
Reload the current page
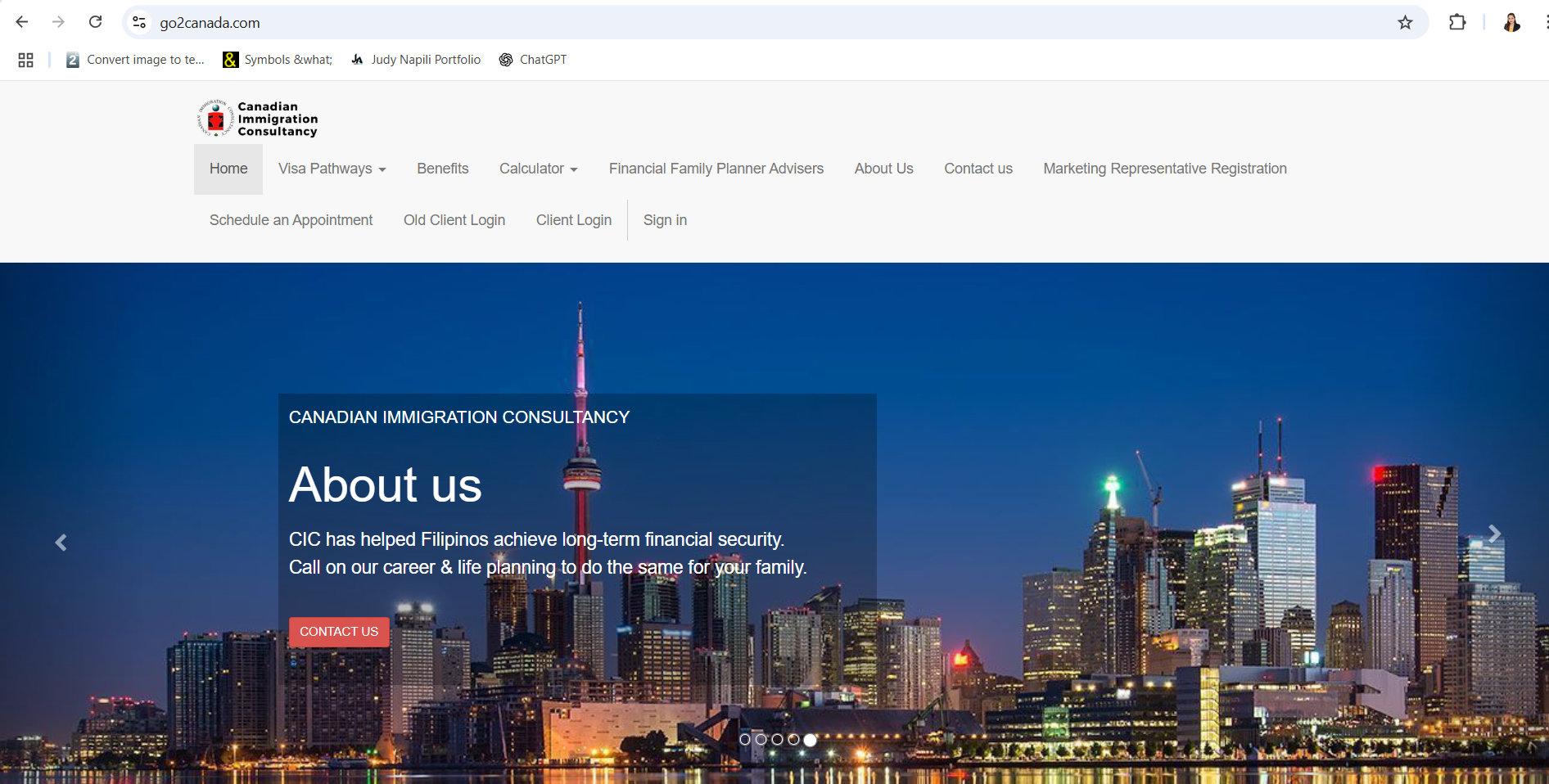point(96,22)
